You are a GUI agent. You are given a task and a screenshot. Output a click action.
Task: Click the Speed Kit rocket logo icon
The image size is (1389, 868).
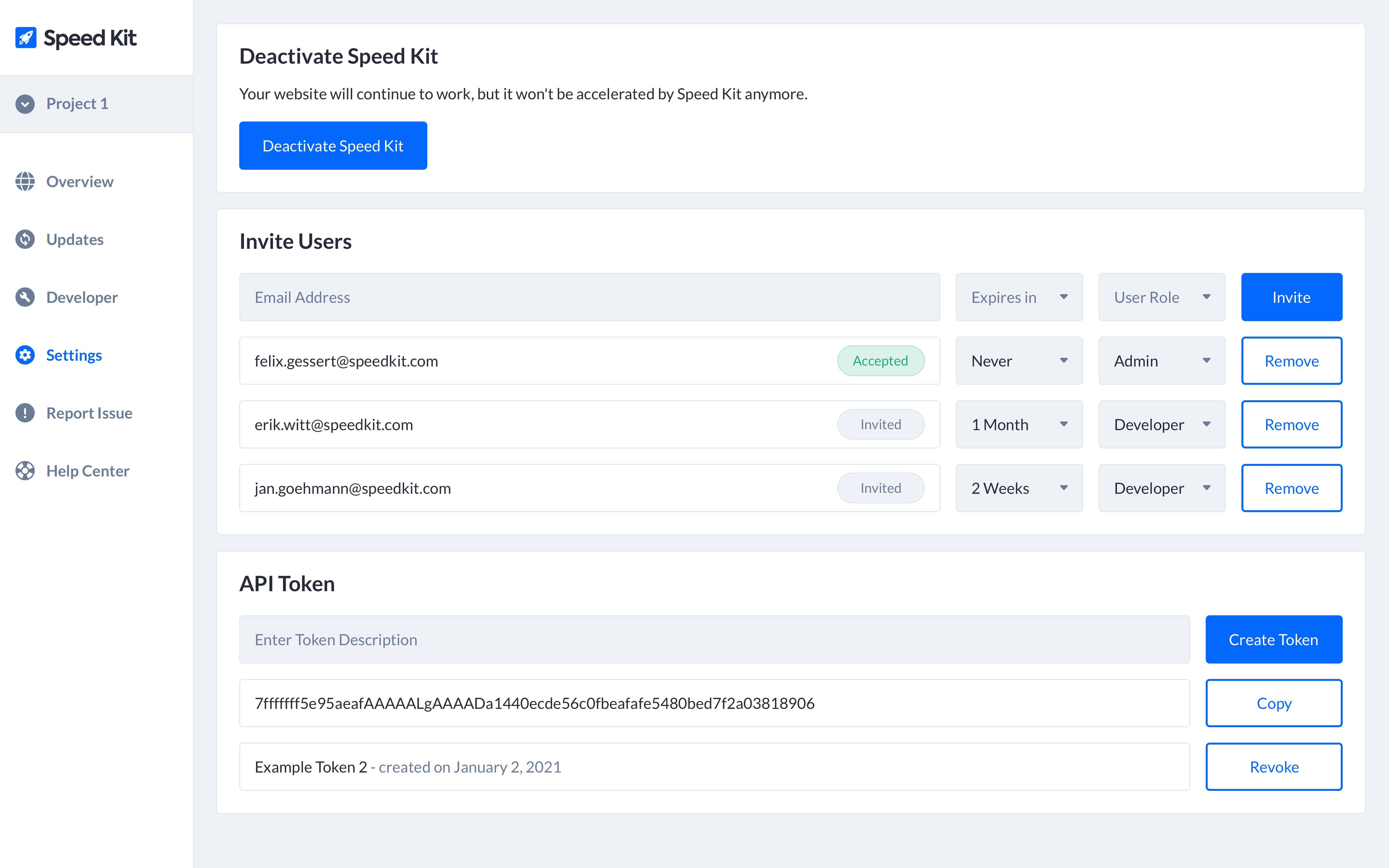coord(25,38)
